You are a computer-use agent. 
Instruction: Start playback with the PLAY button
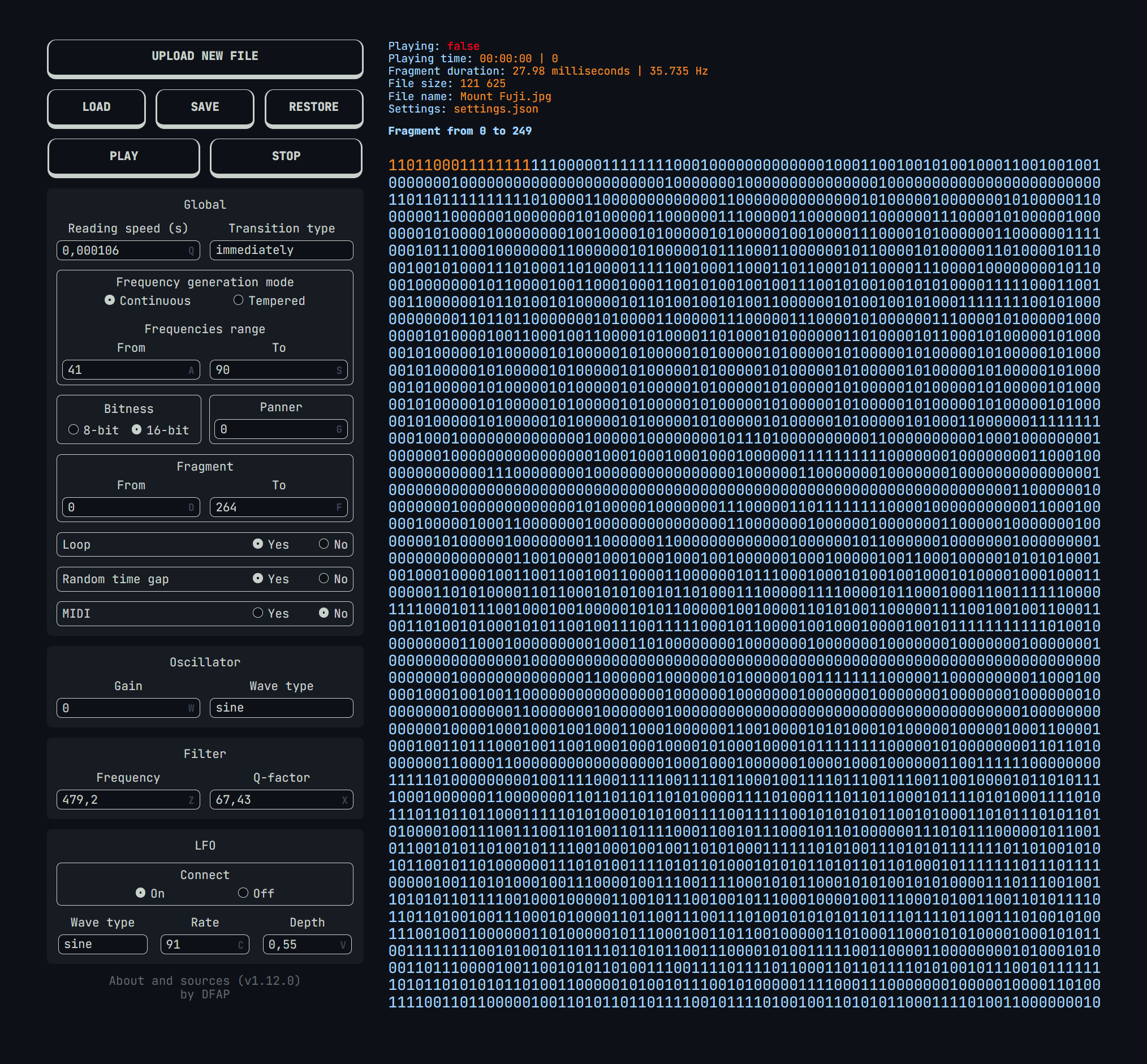pos(123,156)
